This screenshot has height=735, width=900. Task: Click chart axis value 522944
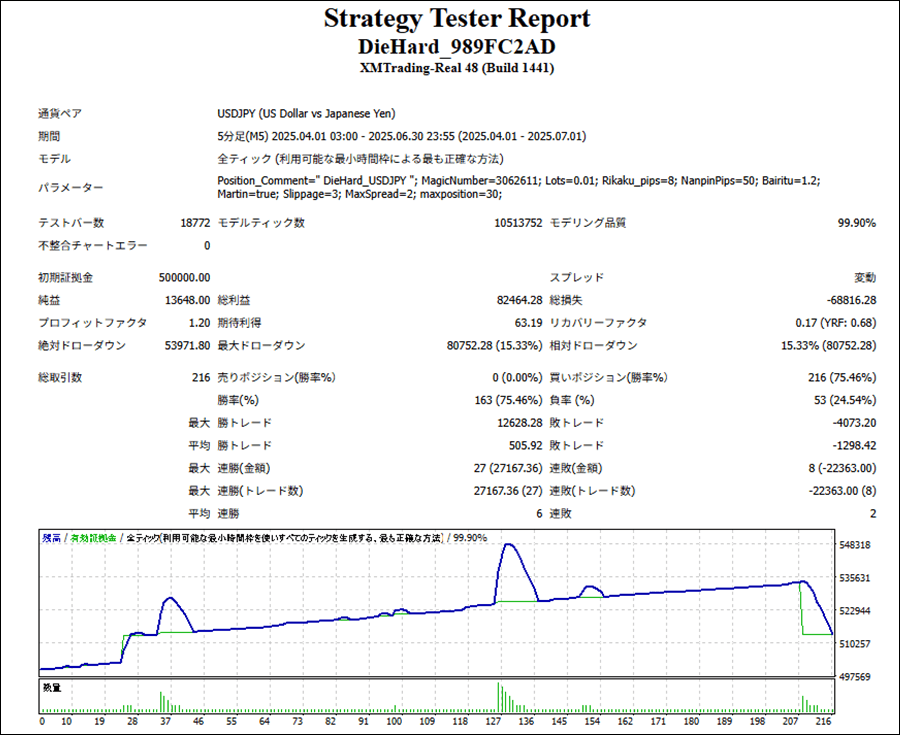855,610
